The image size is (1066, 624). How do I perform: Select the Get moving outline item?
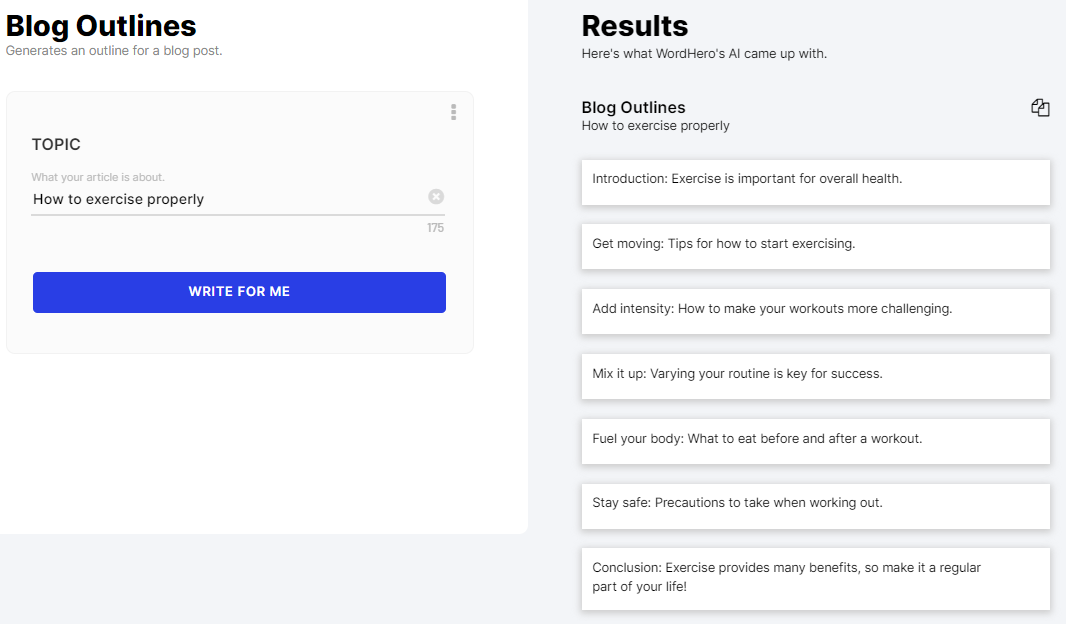pos(815,246)
